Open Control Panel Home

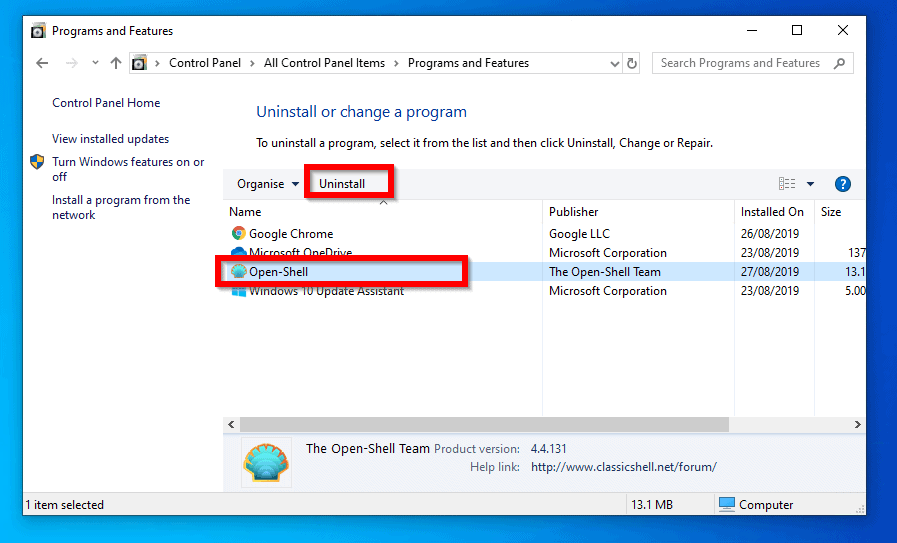point(106,103)
